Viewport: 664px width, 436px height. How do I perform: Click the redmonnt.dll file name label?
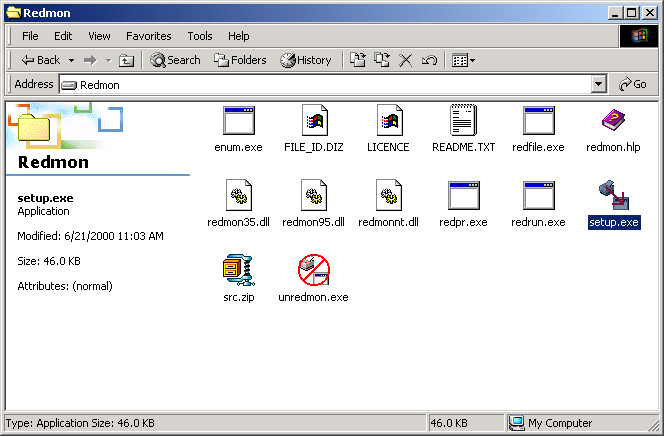click(388, 222)
